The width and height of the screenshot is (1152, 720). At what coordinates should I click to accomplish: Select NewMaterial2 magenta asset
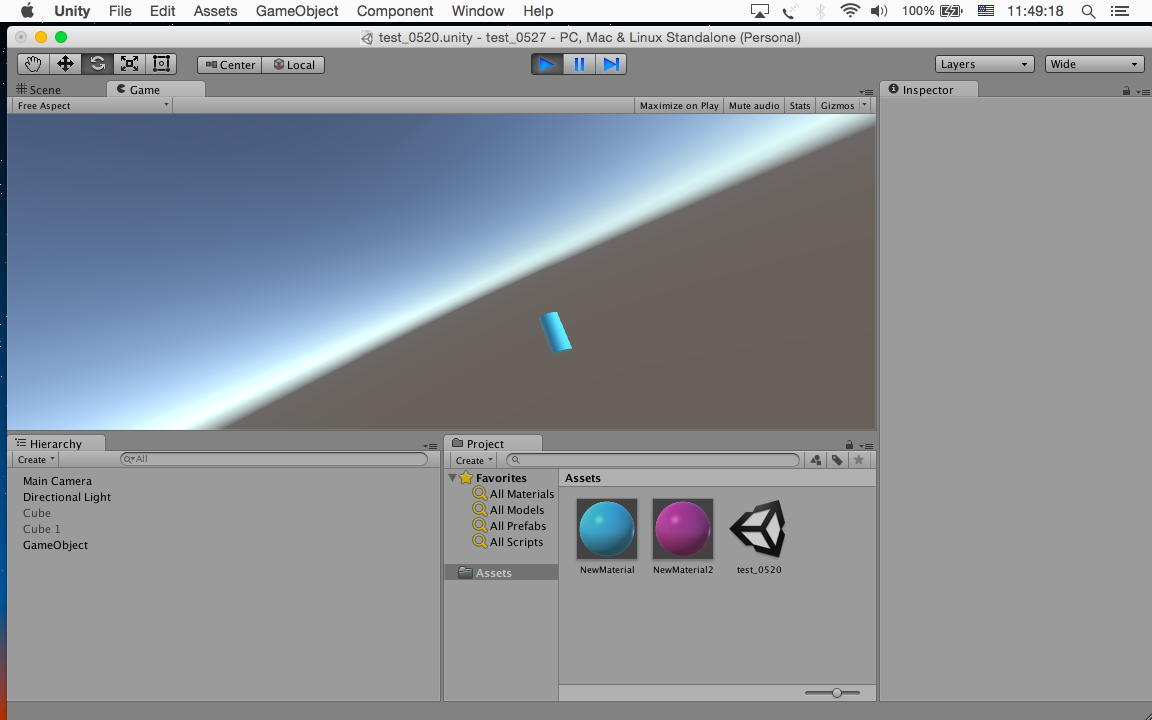(683, 536)
